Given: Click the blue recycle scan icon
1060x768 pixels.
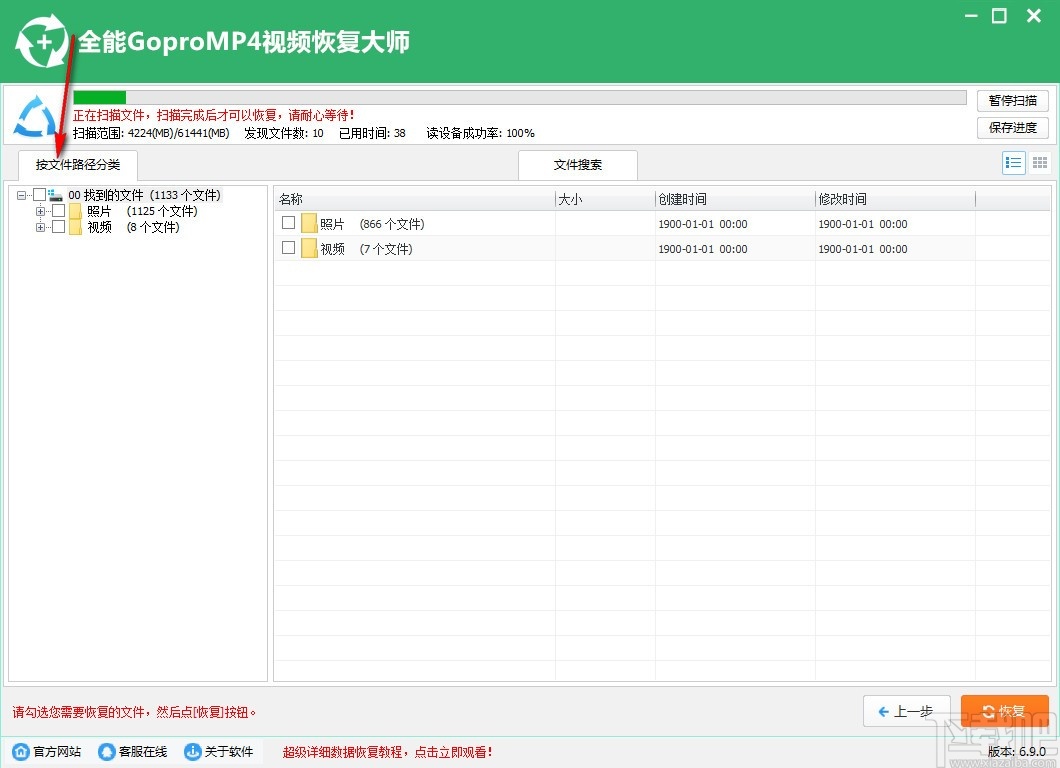Looking at the screenshot, I should point(36,116).
